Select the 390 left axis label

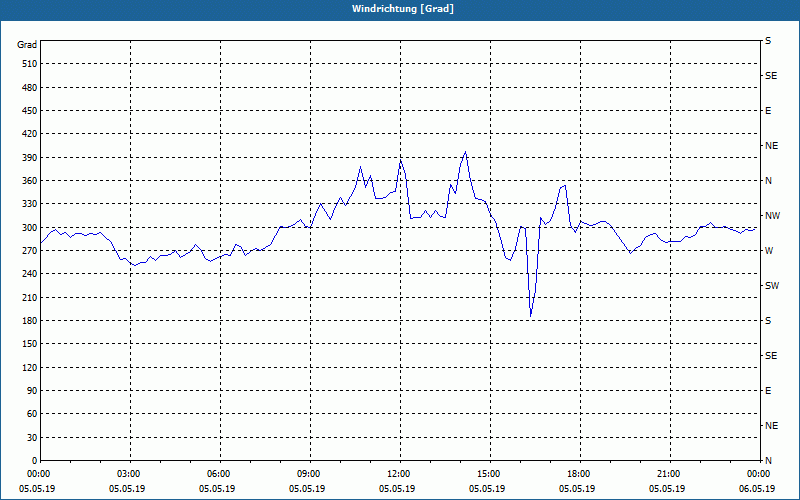pos(30,157)
